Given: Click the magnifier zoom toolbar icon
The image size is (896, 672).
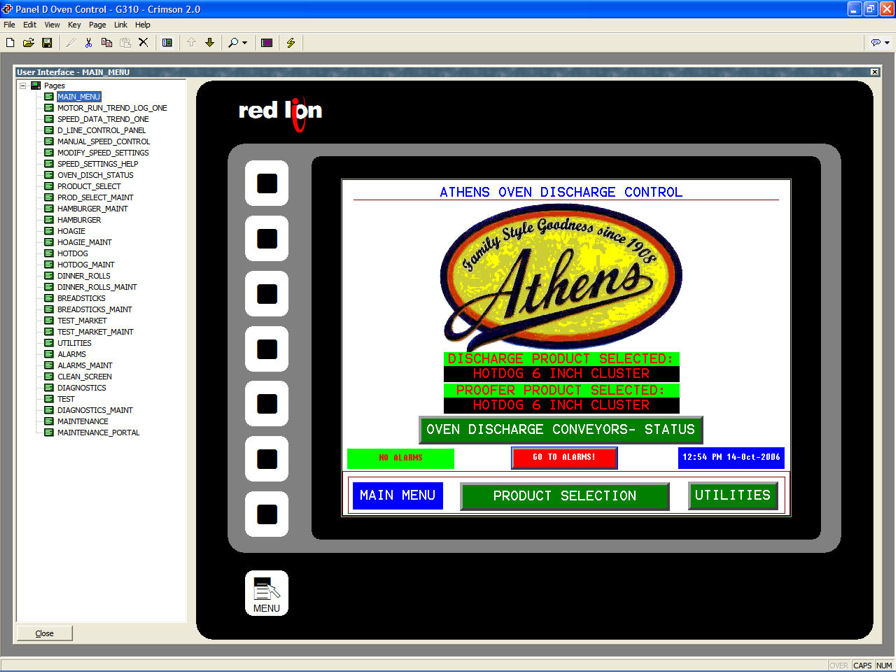Looking at the screenshot, I should click(x=233, y=43).
